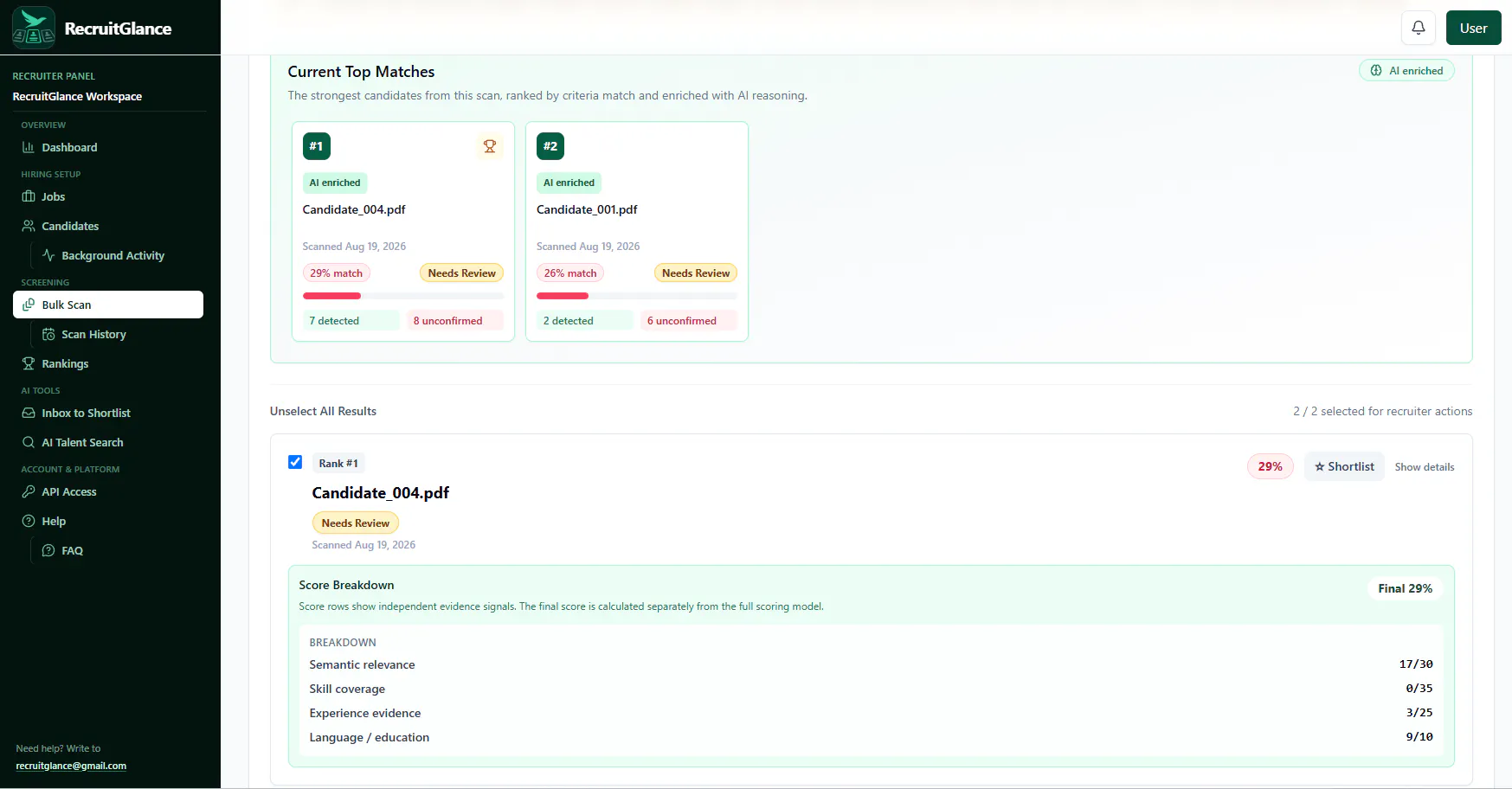Click the 29% score pill beside Shortlist
The width and height of the screenshot is (1512, 789).
pyautogui.click(x=1270, y=466)
